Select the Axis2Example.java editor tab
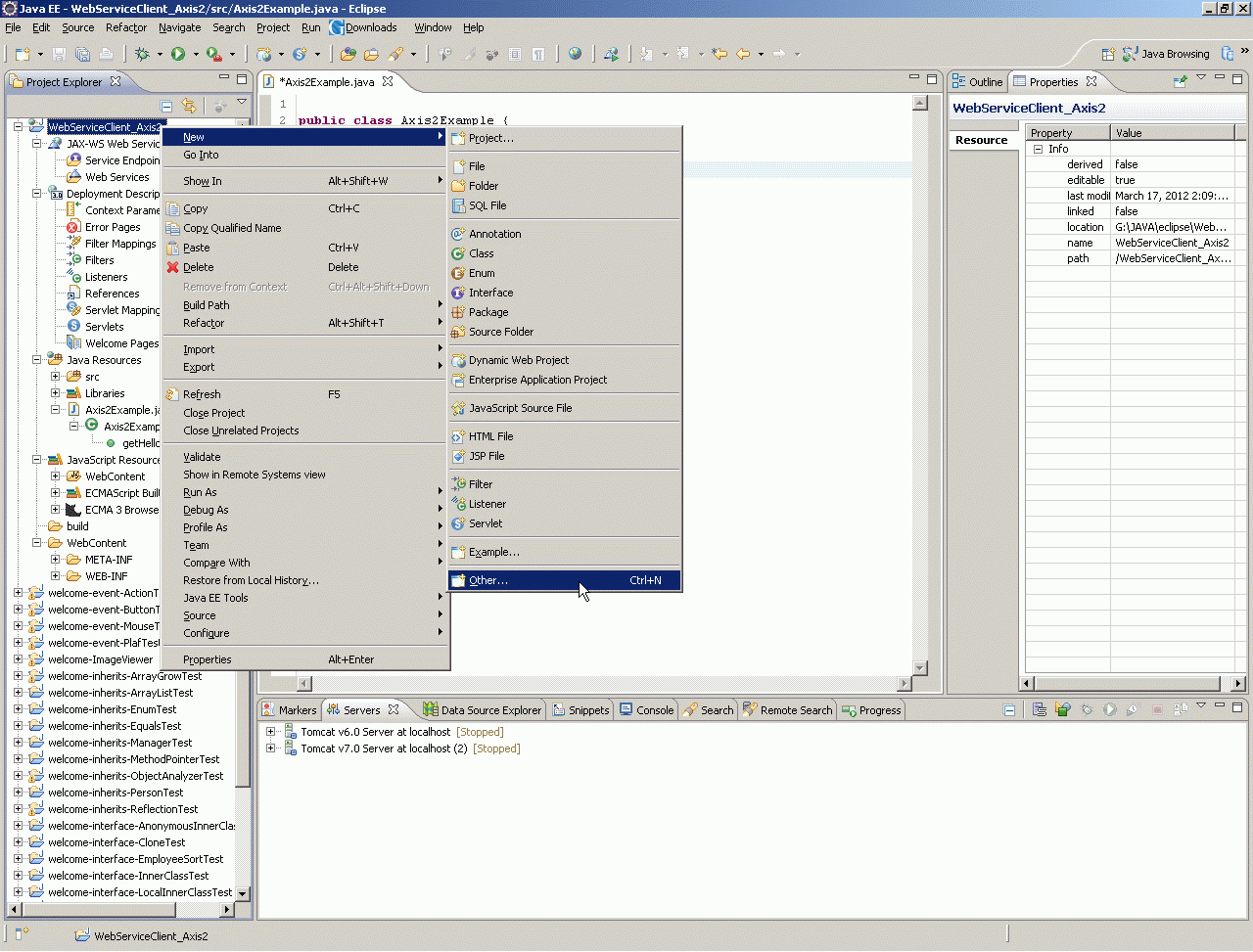1253x952 pixels. 329,82
